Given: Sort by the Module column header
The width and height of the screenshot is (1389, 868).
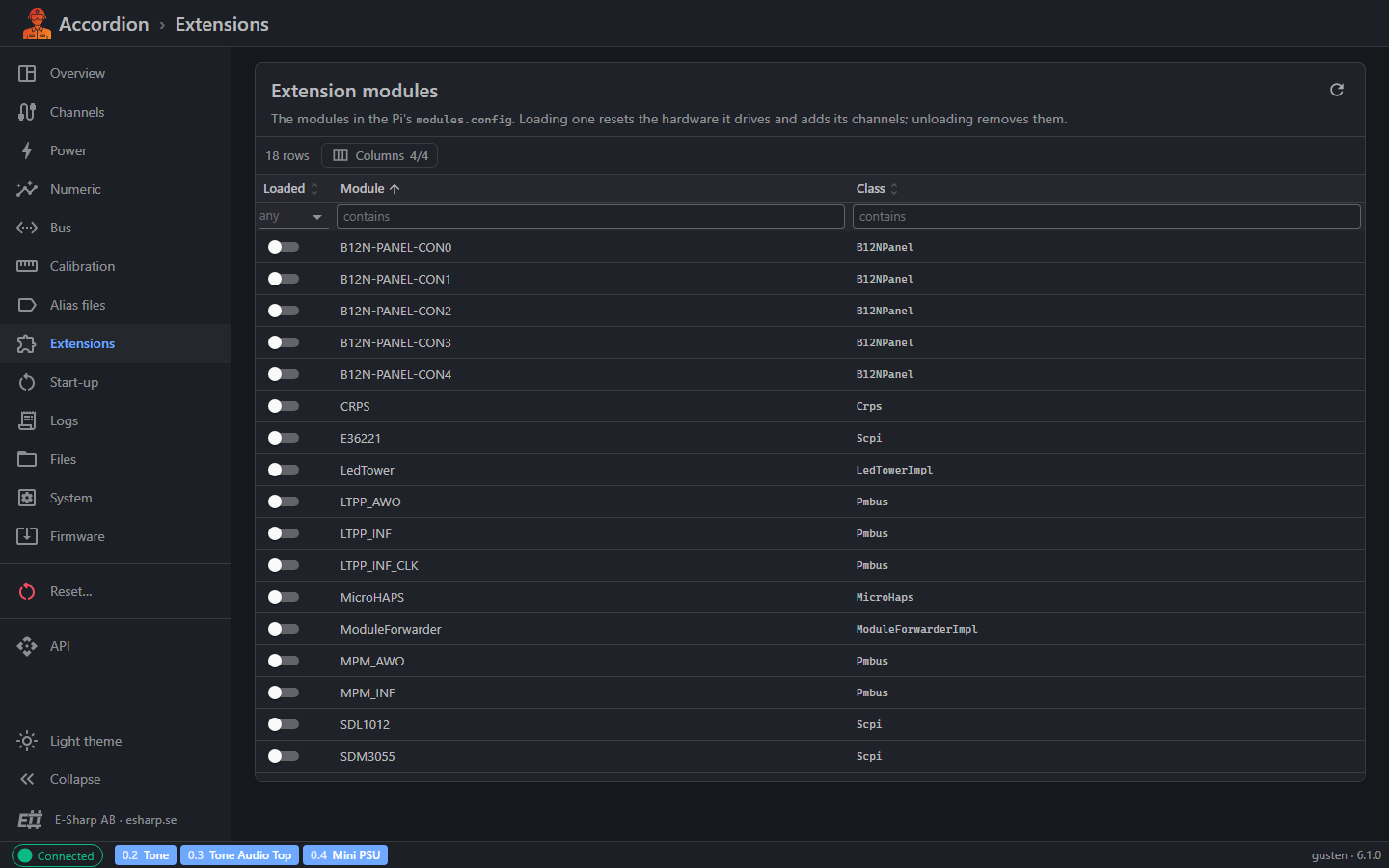Looking at the screenshot, I should [x=369, y=188].
